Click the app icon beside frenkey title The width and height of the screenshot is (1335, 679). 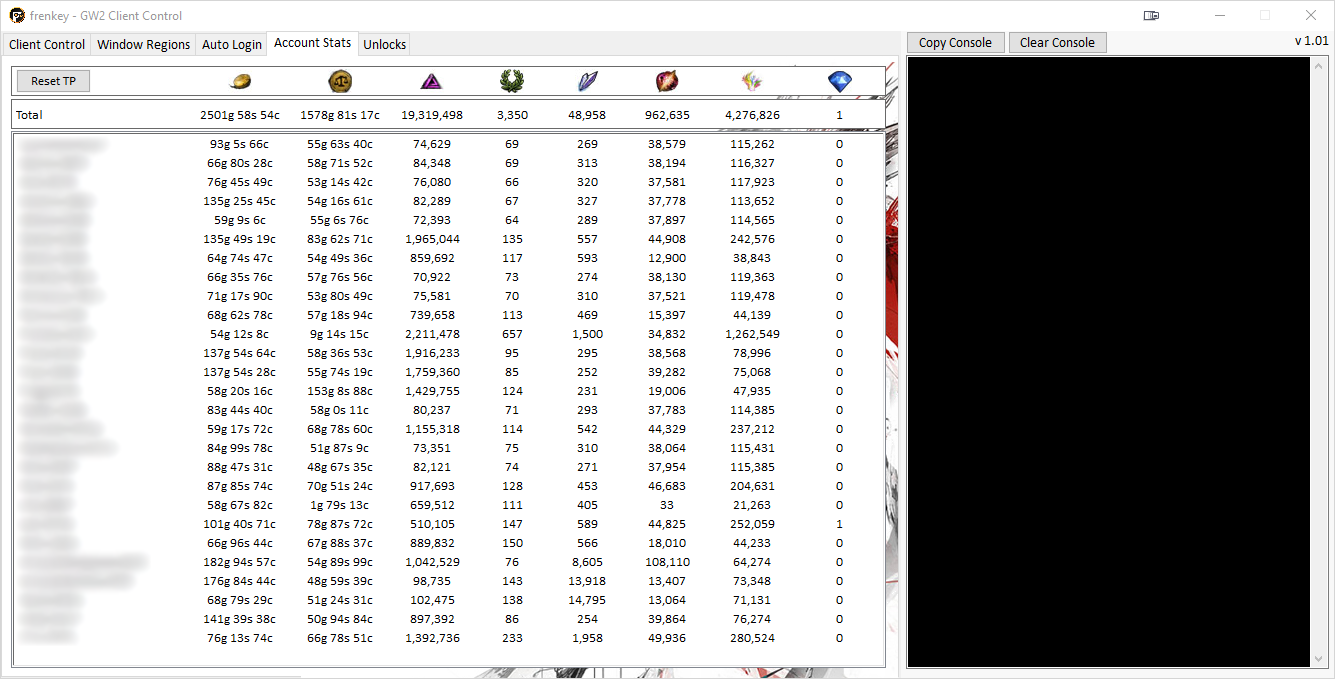[x=17, y=16]
